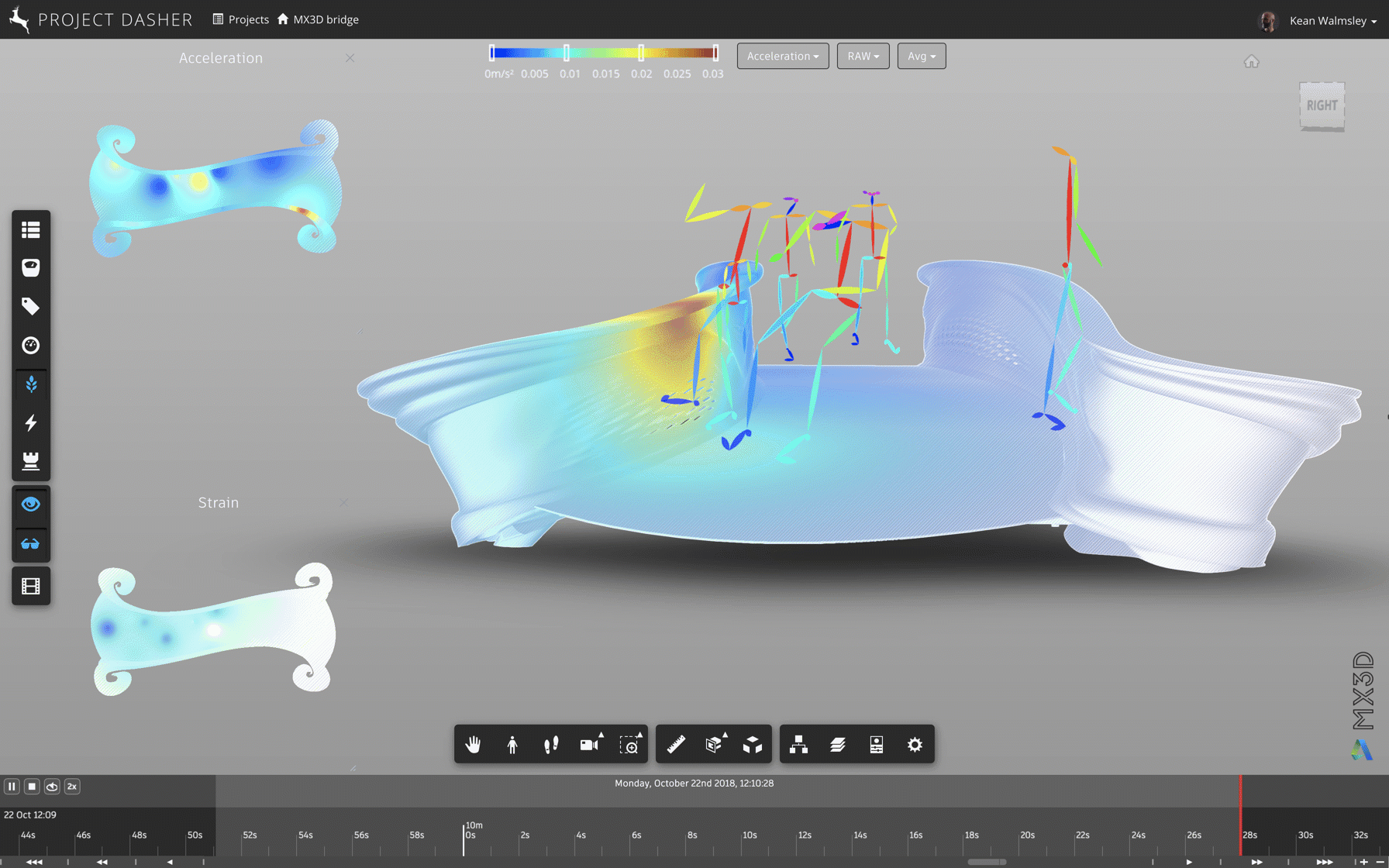This screenshot has height=868, width=1389.
Task: Pause the timeline playback
Action: pyautogui.click(x=12, y=786)
